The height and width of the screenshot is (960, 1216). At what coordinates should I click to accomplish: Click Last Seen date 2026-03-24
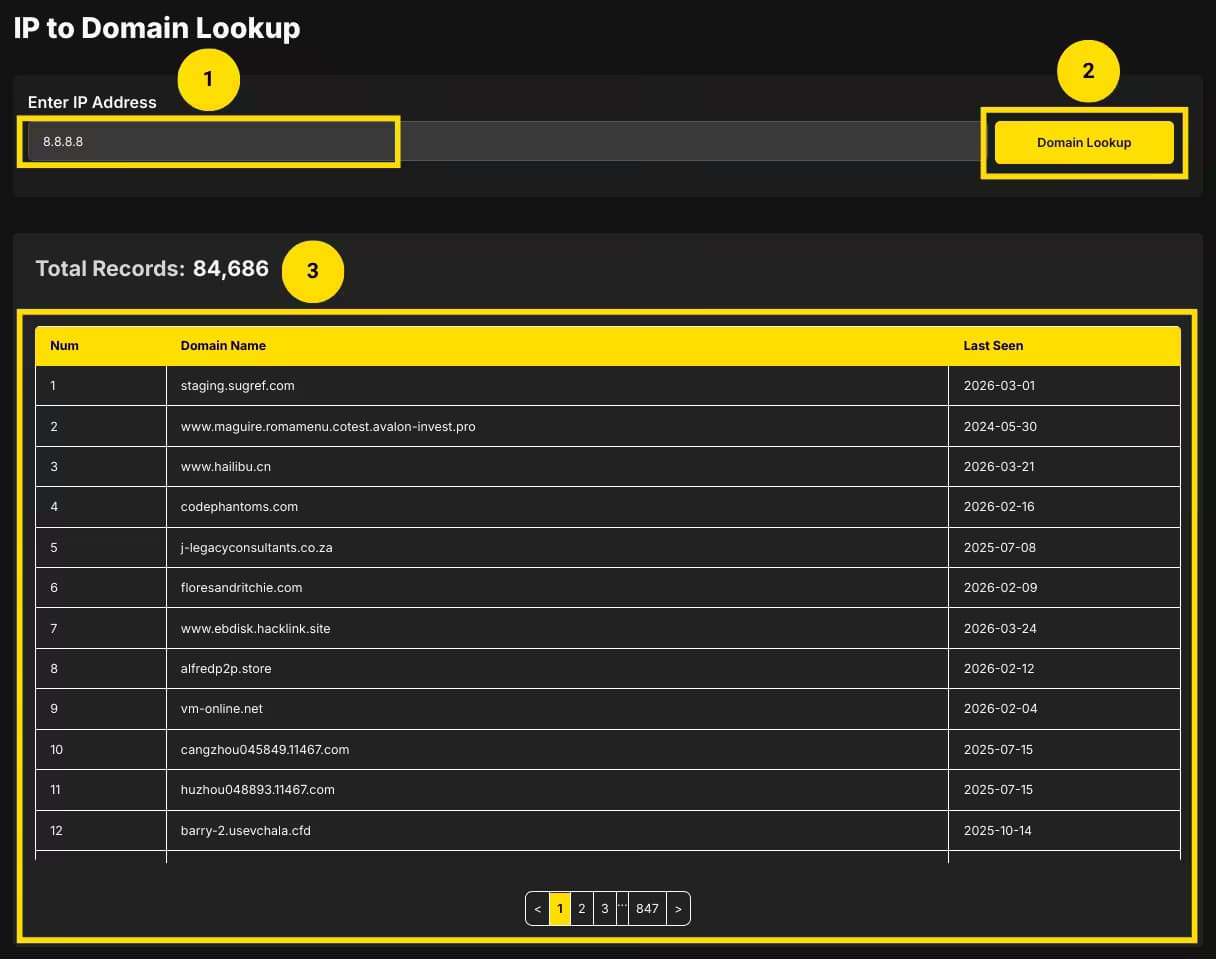[x=1000, y=629]
